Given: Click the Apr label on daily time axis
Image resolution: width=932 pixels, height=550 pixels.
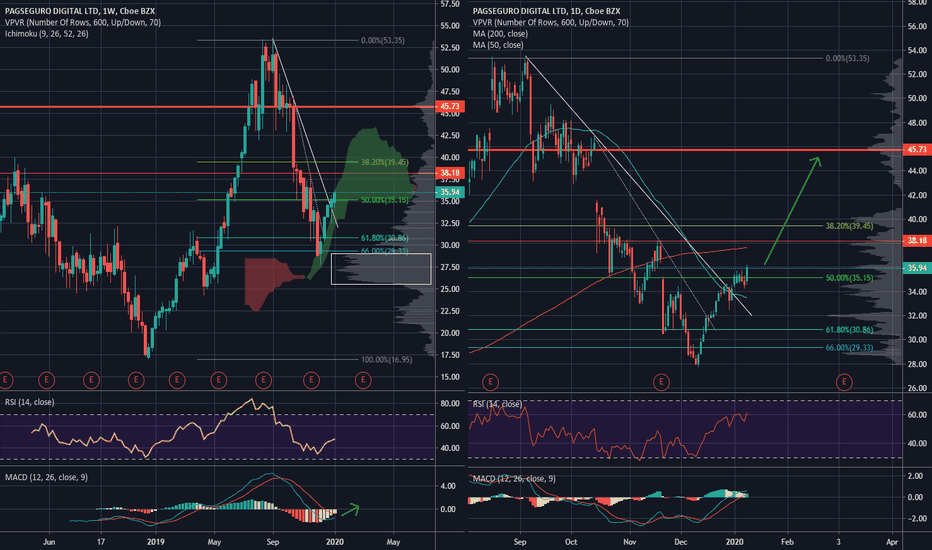Looking at the screenshot, I should (892, 542).
